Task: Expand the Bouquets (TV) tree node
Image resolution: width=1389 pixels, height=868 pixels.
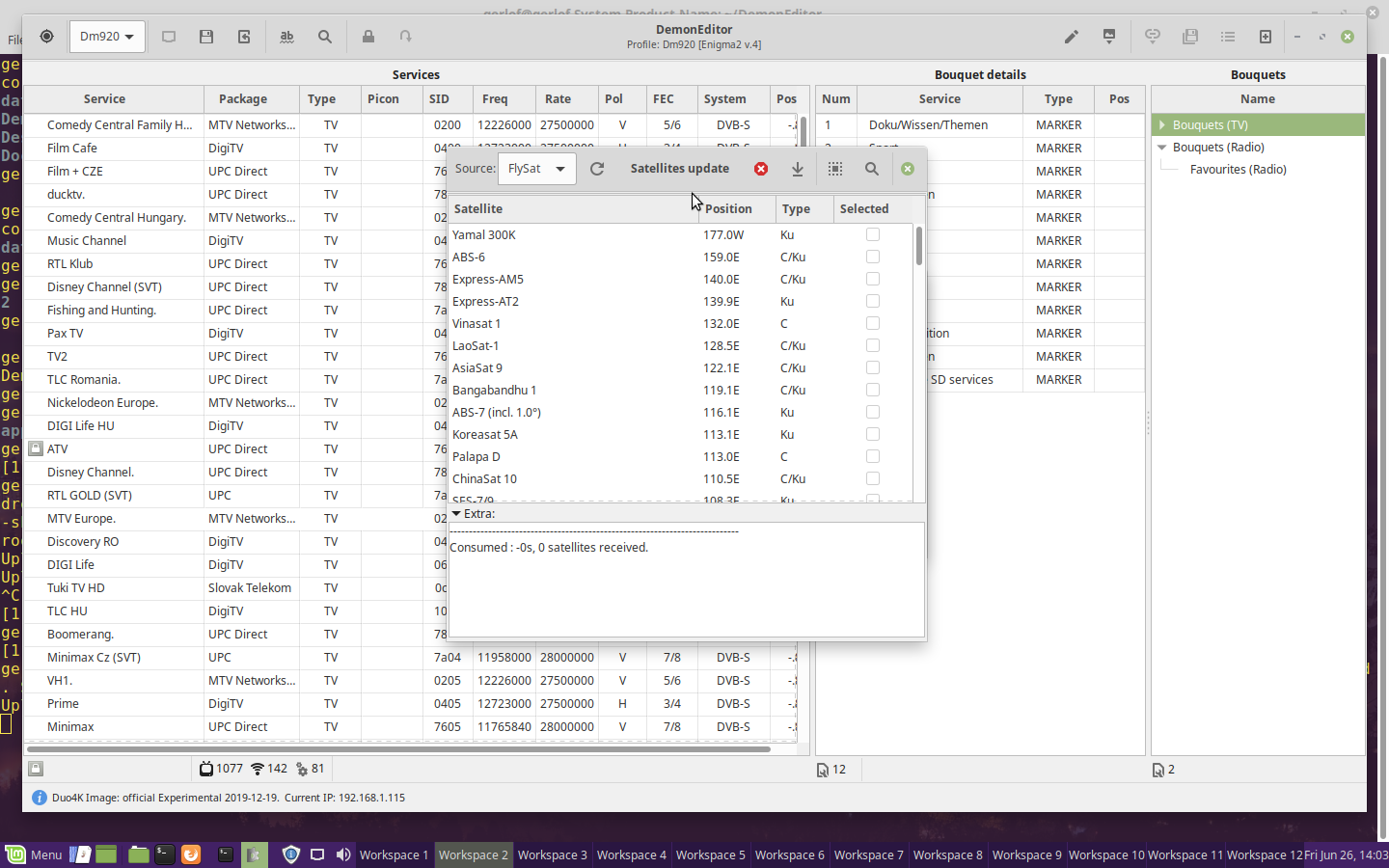Action: 1162,124
